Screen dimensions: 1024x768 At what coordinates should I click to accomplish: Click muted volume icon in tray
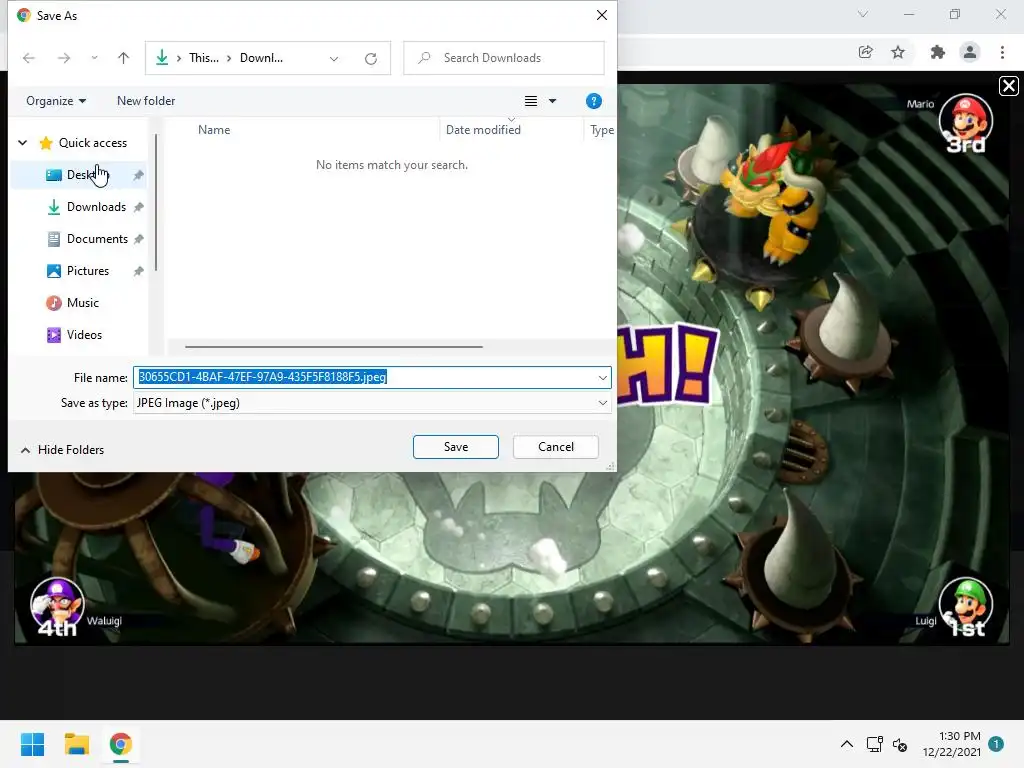coord(900,744)
